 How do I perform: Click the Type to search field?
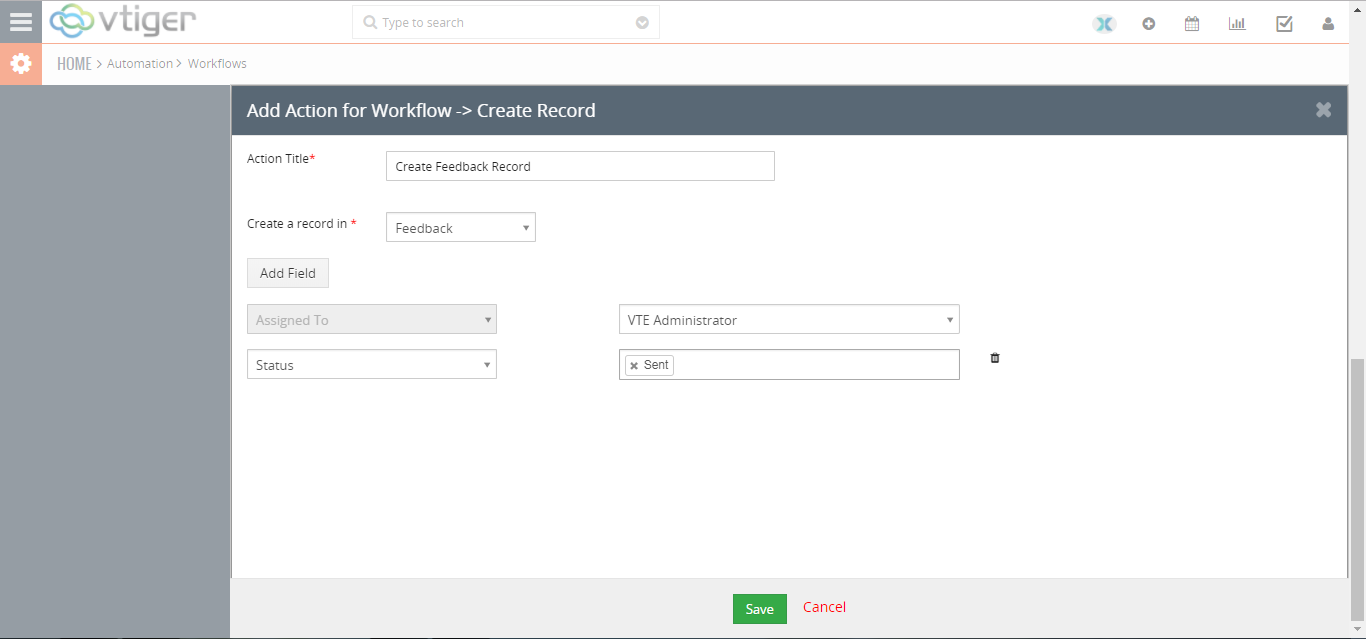click(x=505, y=22)
